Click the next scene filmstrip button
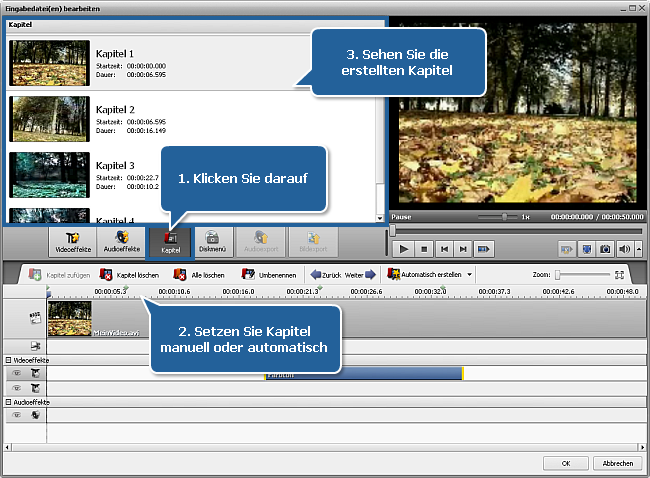Viewport: 650px width, 478px height. click(483, 249)
